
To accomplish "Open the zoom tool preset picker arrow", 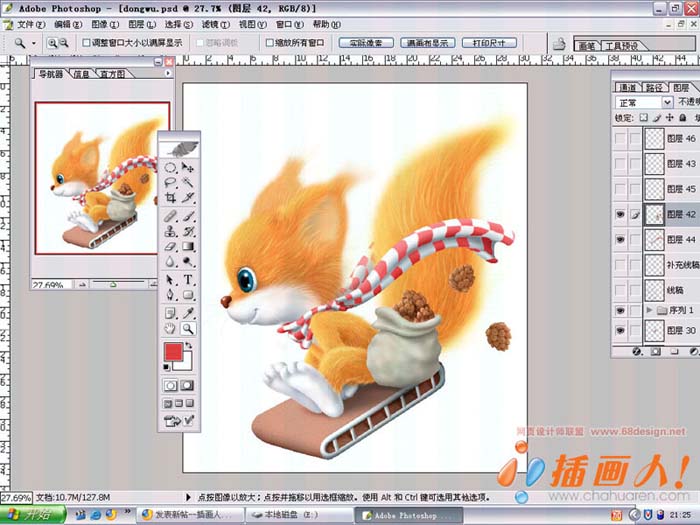I will [x=33, y=43].
